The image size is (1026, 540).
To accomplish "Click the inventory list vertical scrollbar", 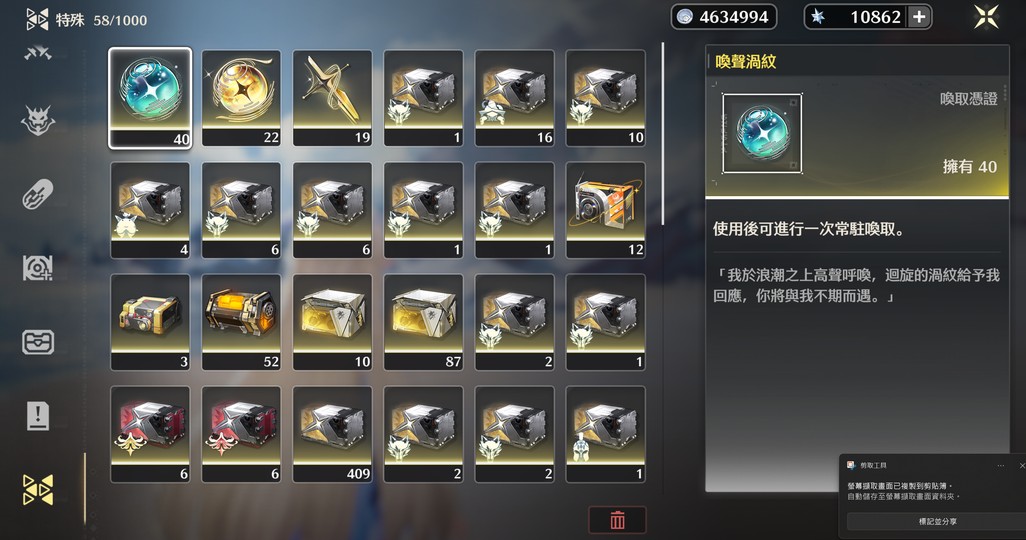I will pyautogui.click(x=663, y=134).
